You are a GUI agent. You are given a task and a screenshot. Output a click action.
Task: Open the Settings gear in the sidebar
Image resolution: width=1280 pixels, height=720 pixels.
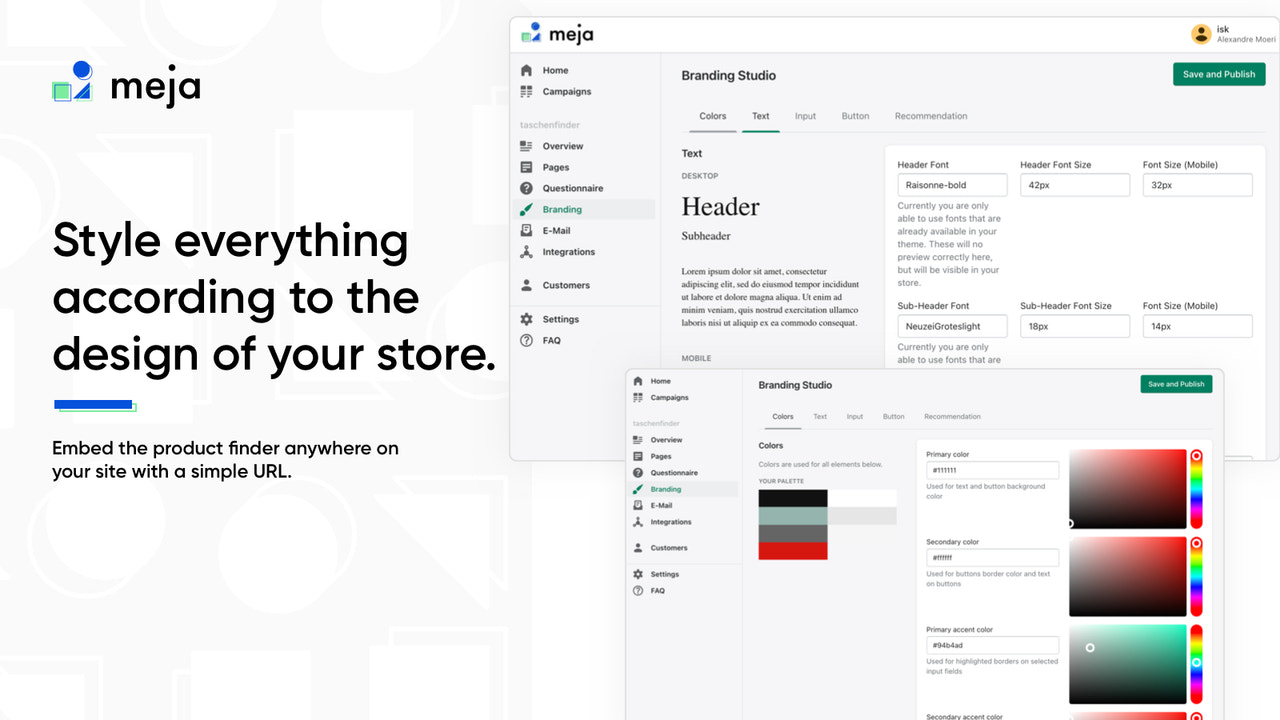coord(528,319)
